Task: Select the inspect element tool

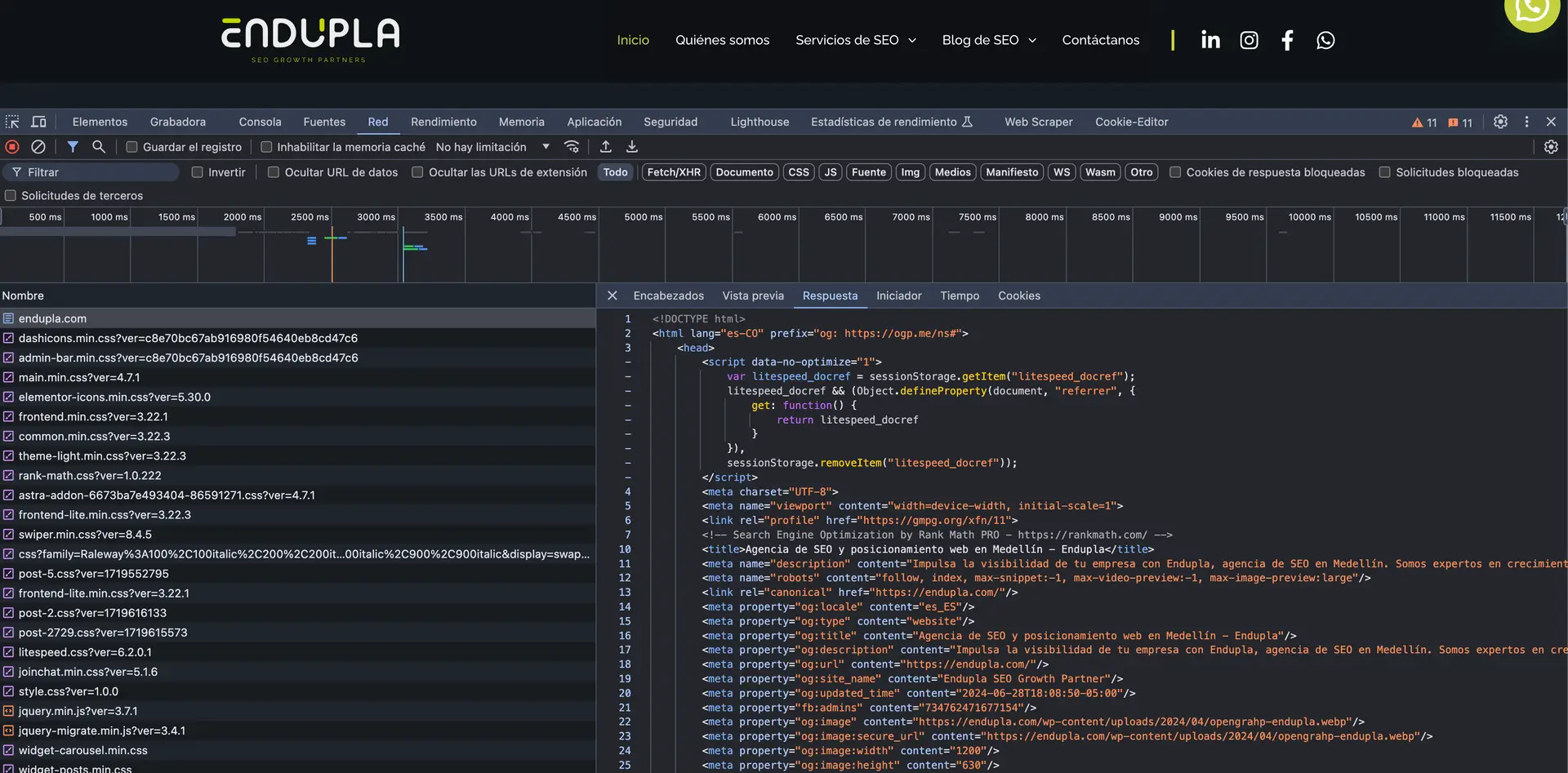Action: (12, 122)
